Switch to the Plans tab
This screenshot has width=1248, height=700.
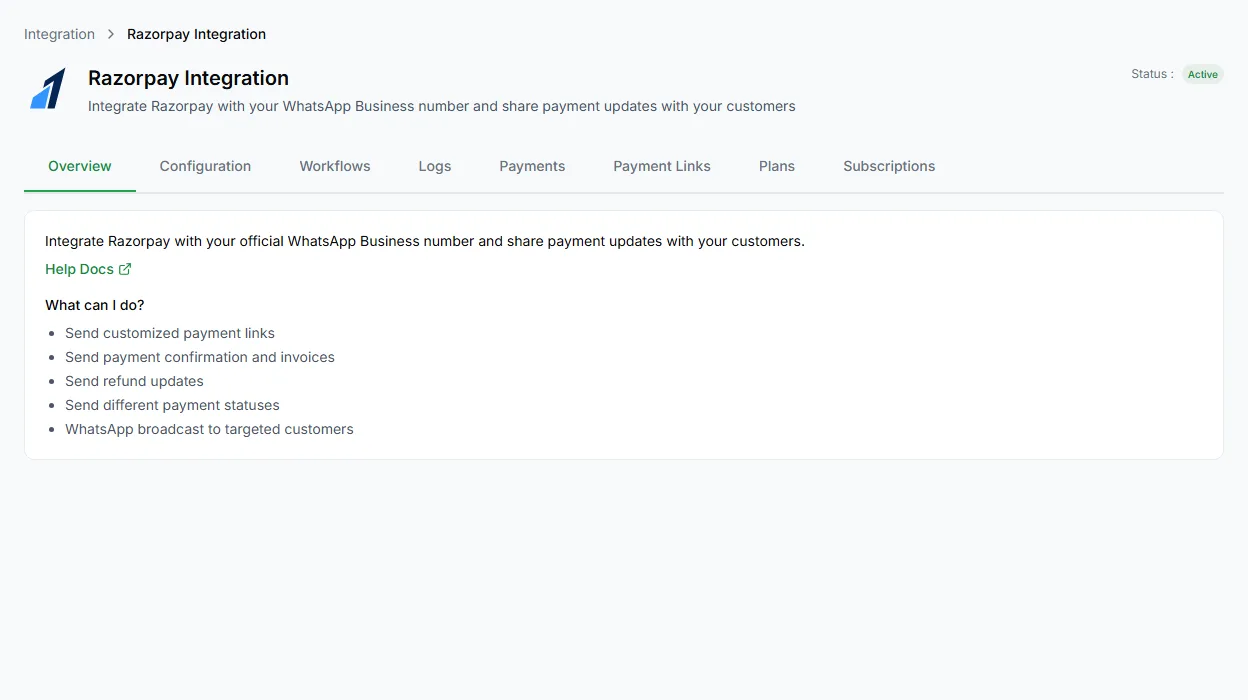pyautogui.click(x=777, y=166)
